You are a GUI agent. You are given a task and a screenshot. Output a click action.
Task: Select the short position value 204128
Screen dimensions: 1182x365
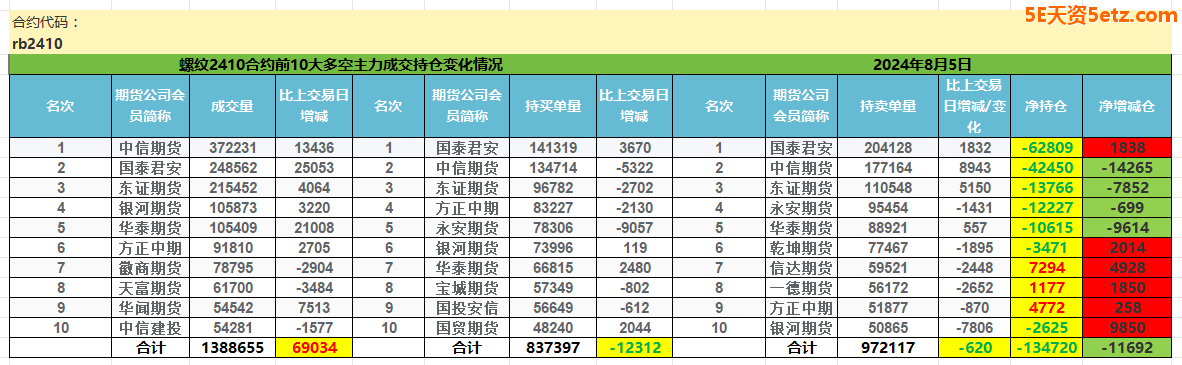tap(887, 148)
